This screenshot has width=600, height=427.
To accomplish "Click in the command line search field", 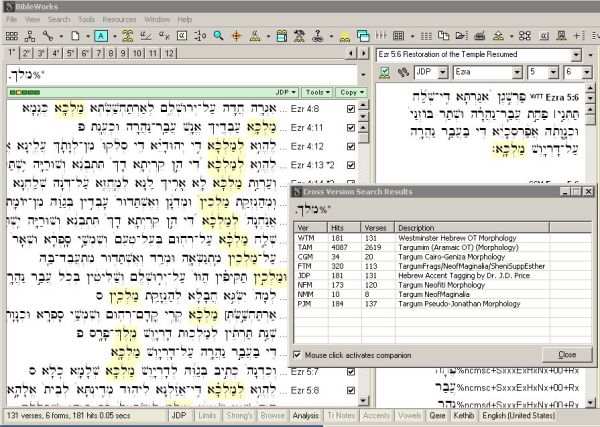I will pyautogui.click(x=182, y=75).
